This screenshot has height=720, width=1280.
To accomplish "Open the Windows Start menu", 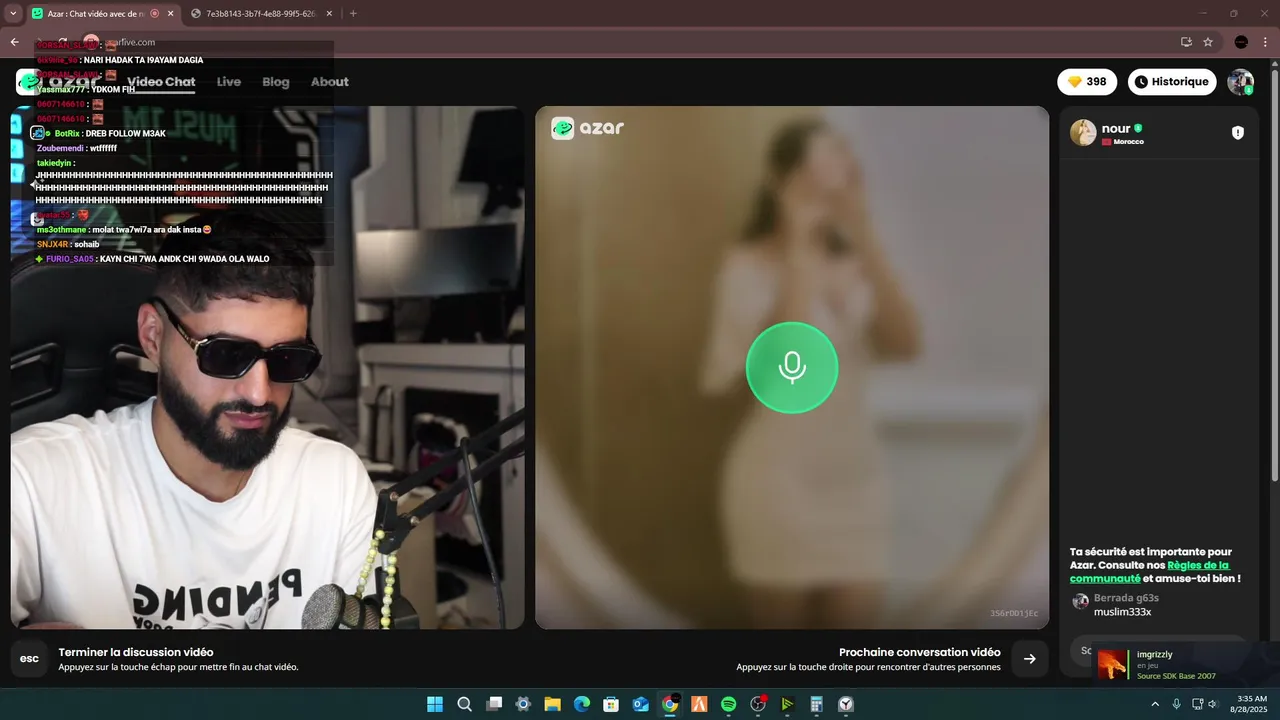I will (x=435, y=704).
